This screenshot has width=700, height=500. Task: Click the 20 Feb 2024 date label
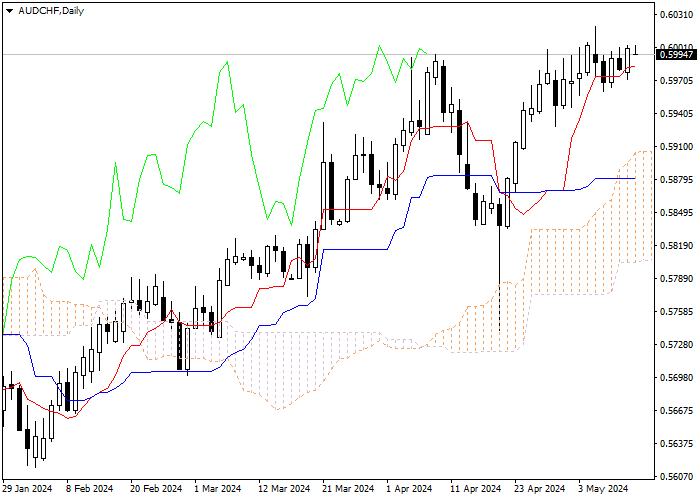tap(156, 489)
